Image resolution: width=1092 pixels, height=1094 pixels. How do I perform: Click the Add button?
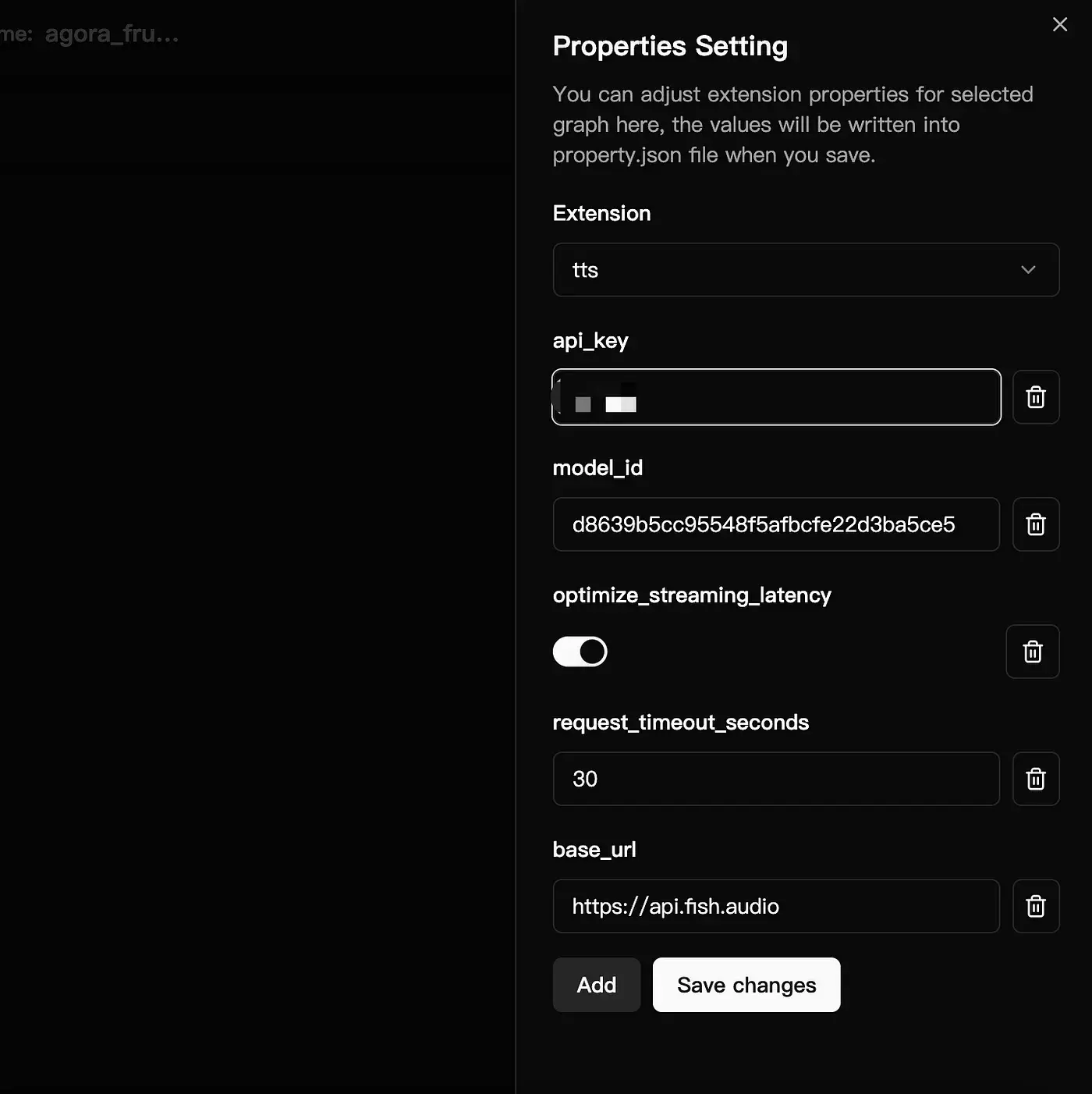[x=596, y=985]
